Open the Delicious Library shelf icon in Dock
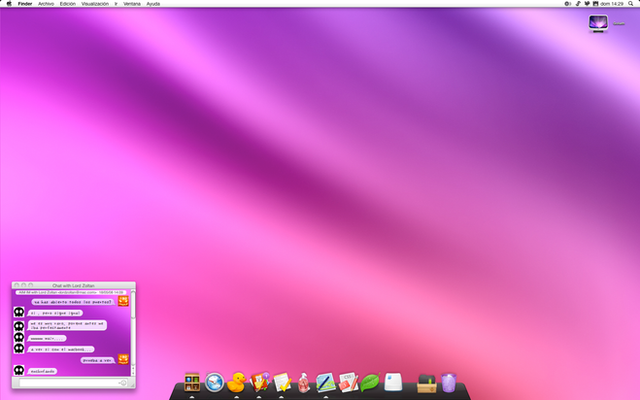This screenshot has width=640, height=400. coord(192,382)
